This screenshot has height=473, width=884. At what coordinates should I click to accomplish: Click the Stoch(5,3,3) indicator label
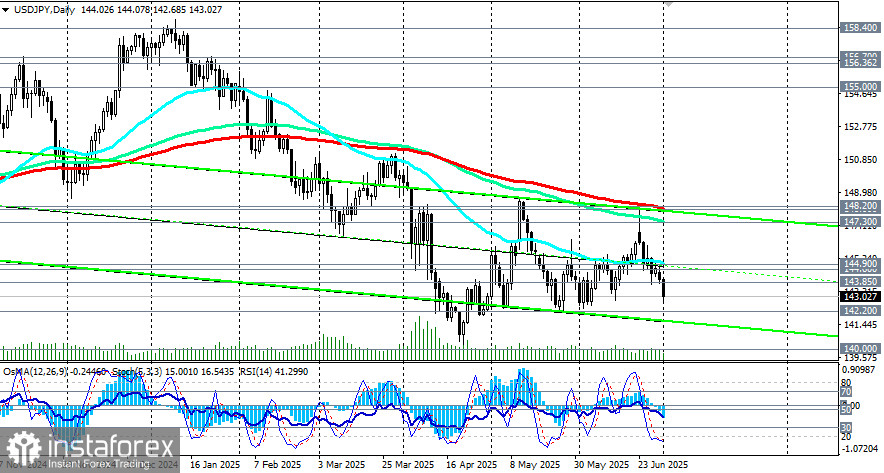tap(139, 372)
